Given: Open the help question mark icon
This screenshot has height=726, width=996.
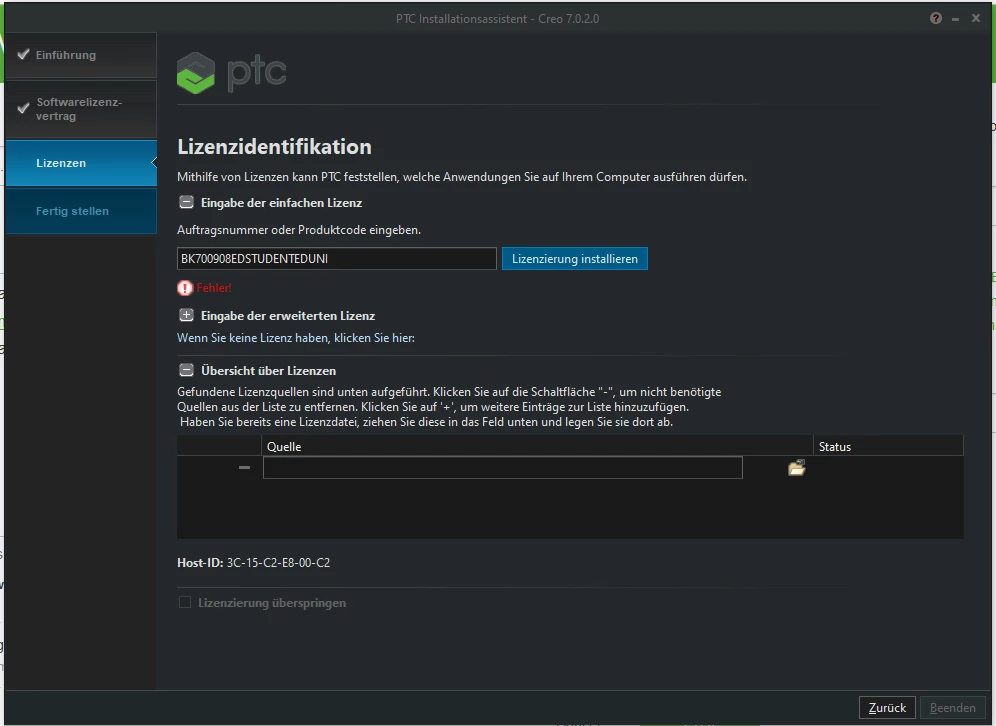Looking at the screenshot, I should [936, 18].
